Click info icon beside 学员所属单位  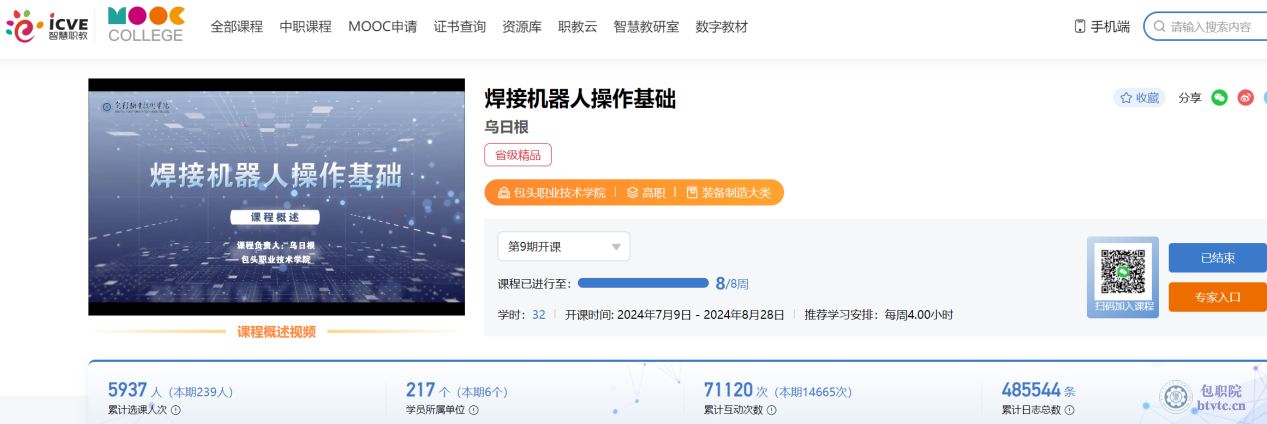click(x=474, y=410)
